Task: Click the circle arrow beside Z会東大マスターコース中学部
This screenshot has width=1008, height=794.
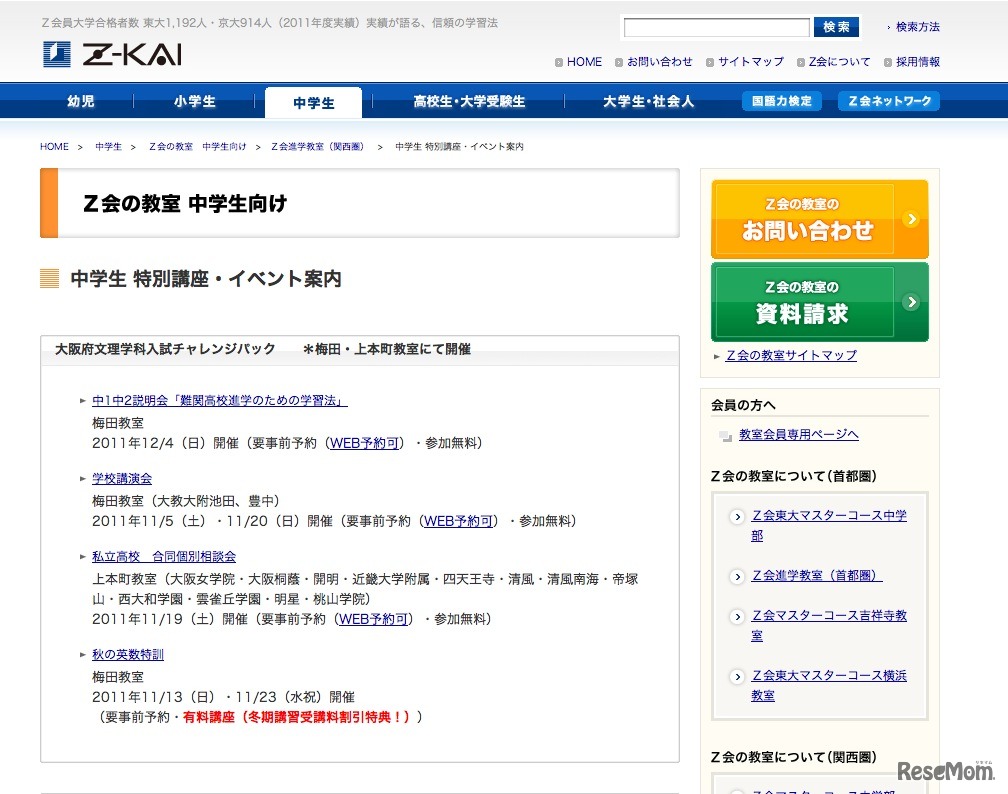Action: pyautogui.click(x=737, y=518)
